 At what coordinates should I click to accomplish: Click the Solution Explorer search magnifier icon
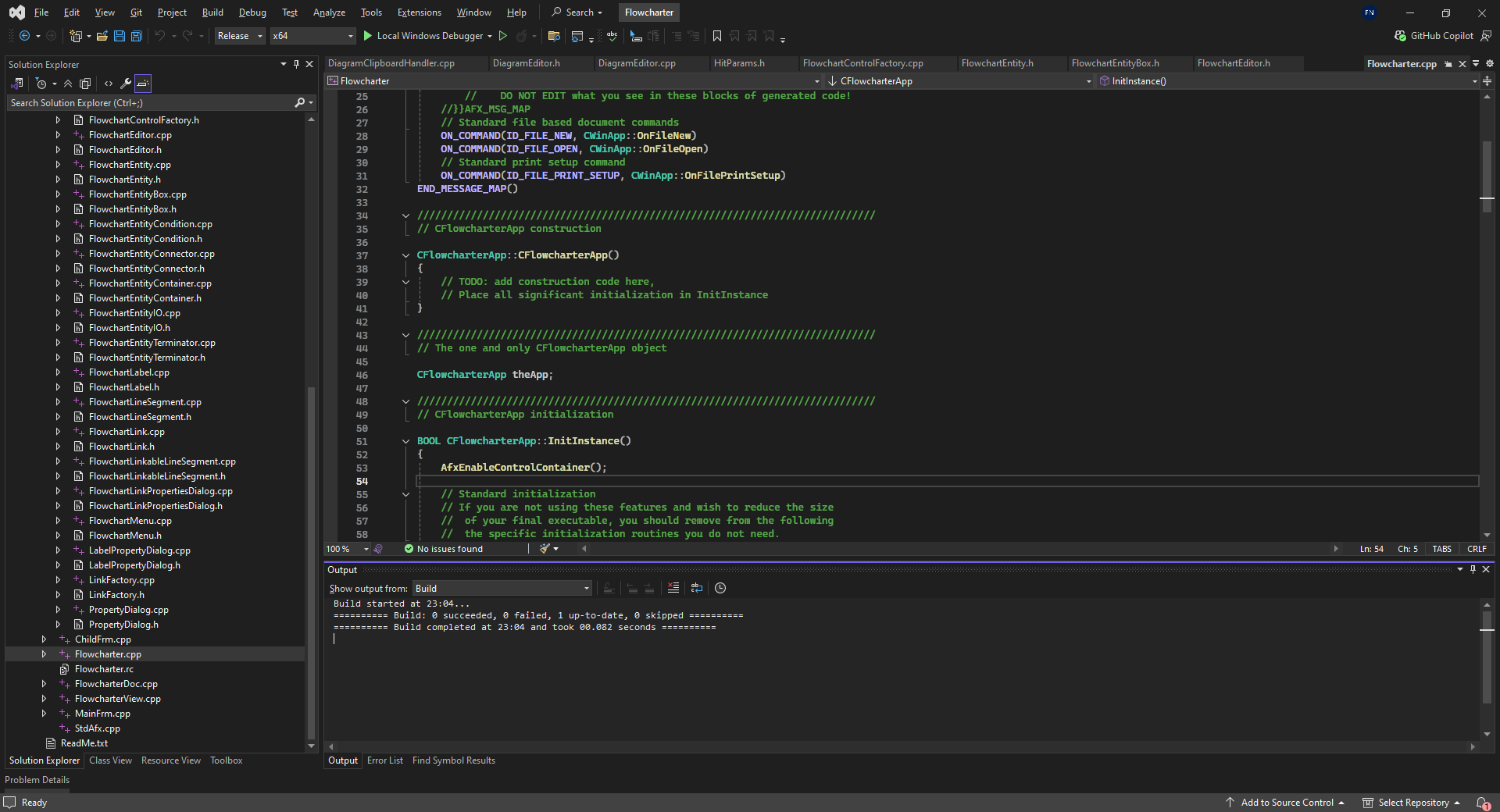pyautogui.click(x=299, y=103)
